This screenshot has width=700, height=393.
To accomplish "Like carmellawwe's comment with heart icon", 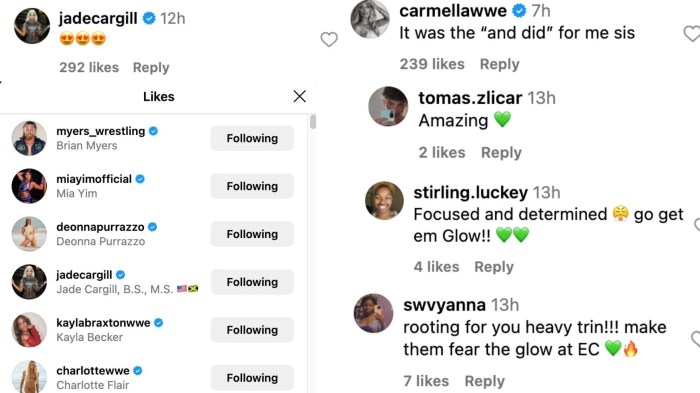I will [692, 33].
